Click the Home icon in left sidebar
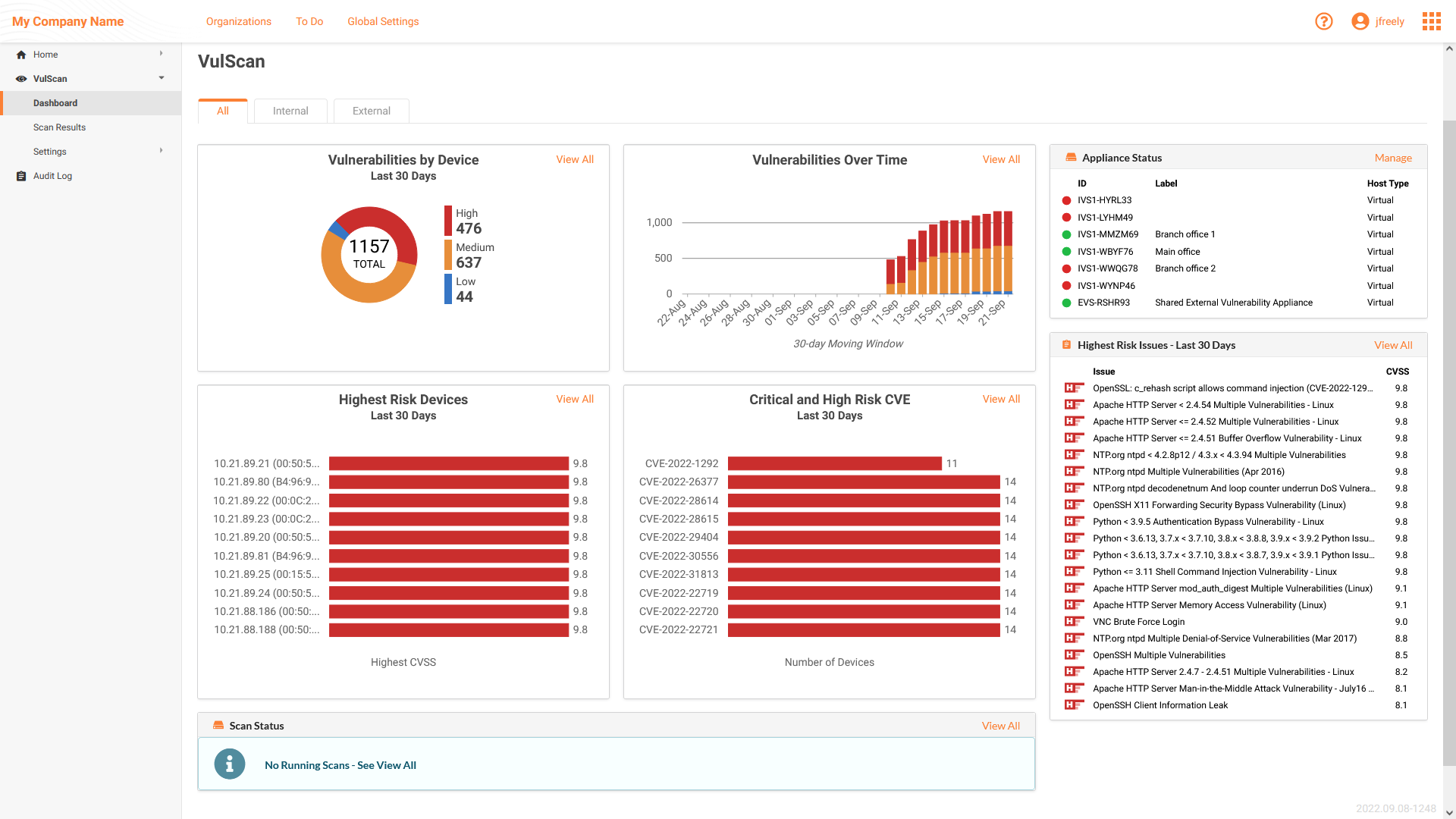Viewport: 1456px width, 819px height. coord(21,54)
